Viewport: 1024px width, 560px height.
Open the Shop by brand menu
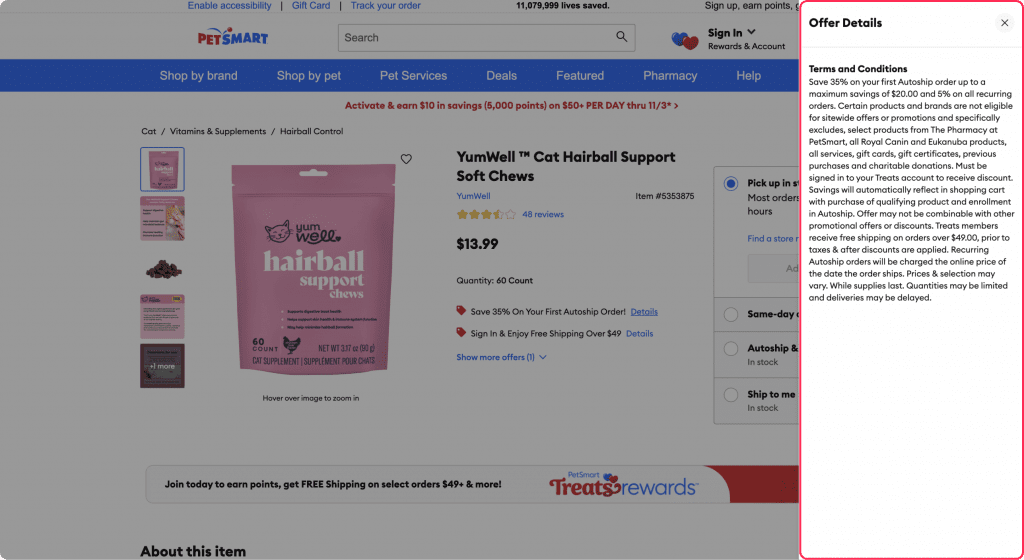click(x=199, y=76)
